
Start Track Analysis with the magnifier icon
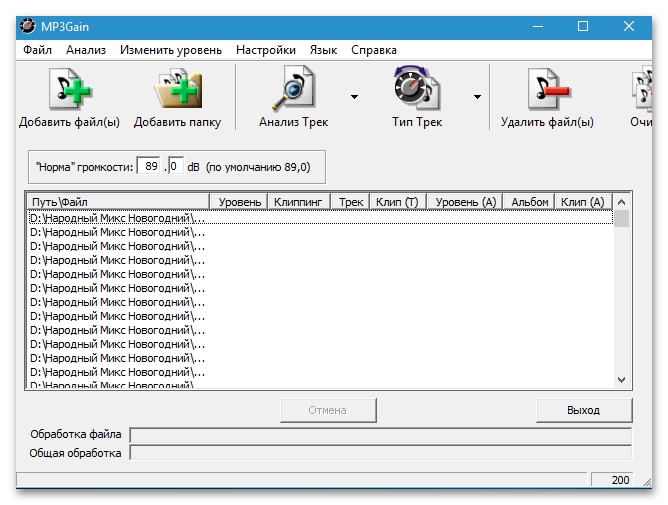tap(294, 88)
